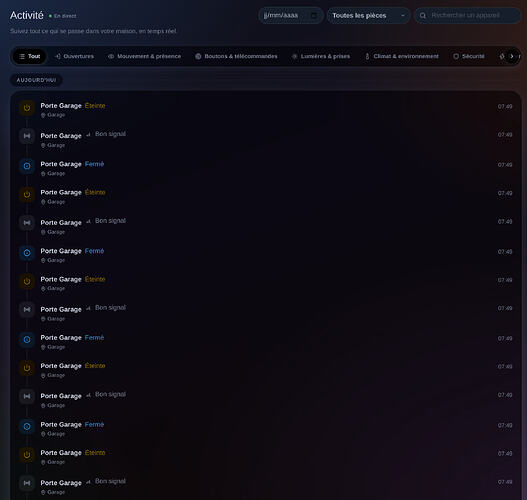
Task: Click the shield icon on Sécurité tab
Action: pos(456,56)
